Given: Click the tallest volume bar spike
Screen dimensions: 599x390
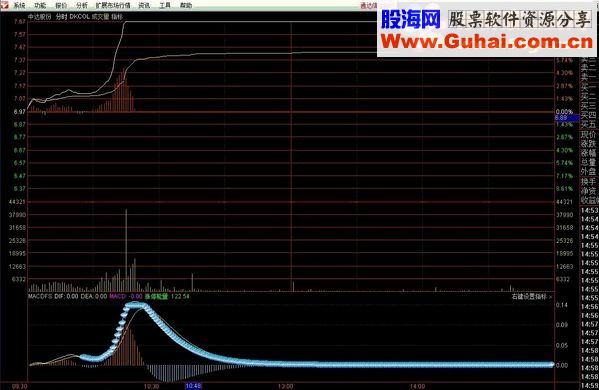Looking at the screenshot, I should (x=126, y=250).
